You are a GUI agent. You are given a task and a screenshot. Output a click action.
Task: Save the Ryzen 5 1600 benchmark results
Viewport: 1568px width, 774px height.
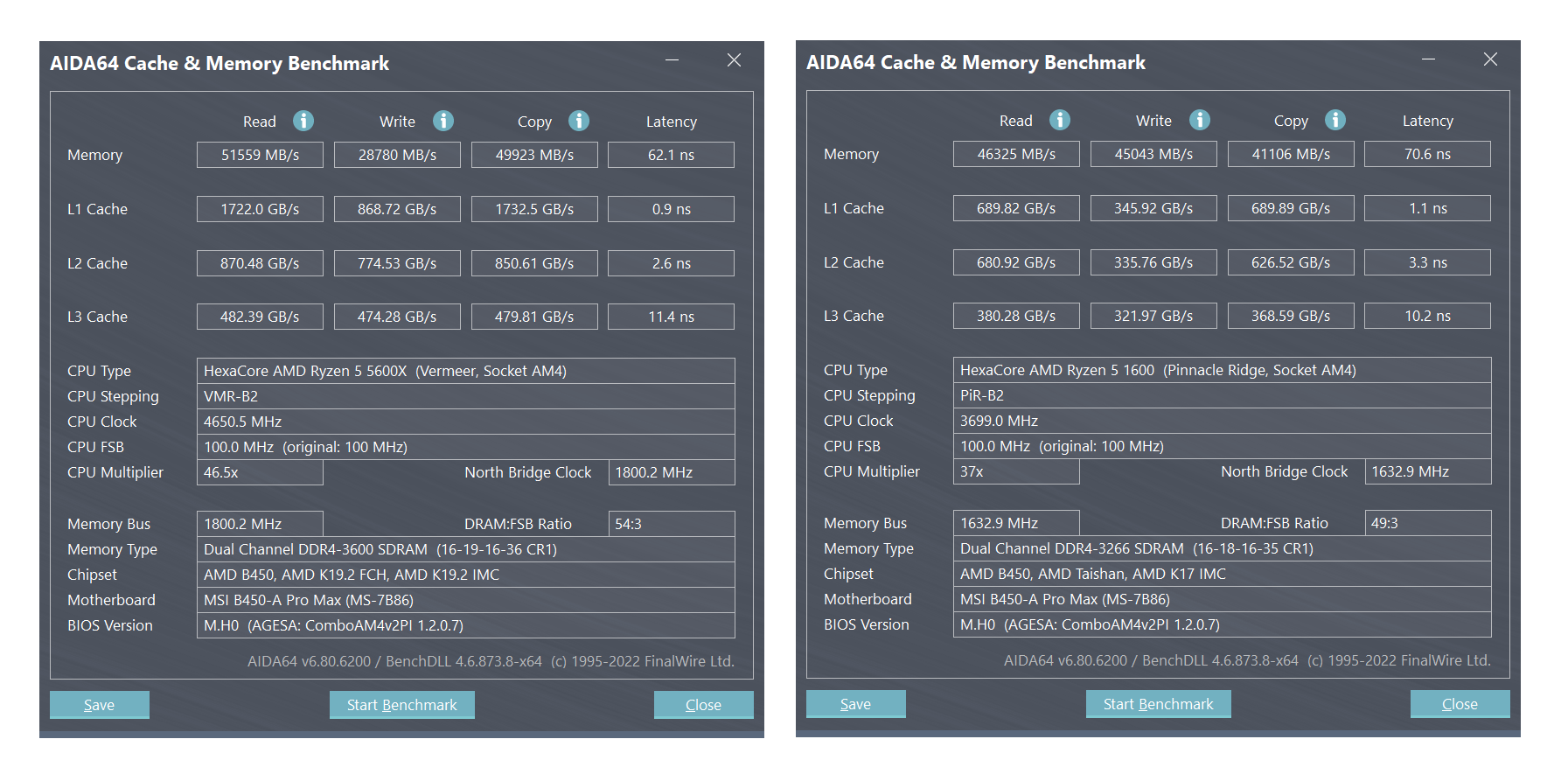pos(855,704)
